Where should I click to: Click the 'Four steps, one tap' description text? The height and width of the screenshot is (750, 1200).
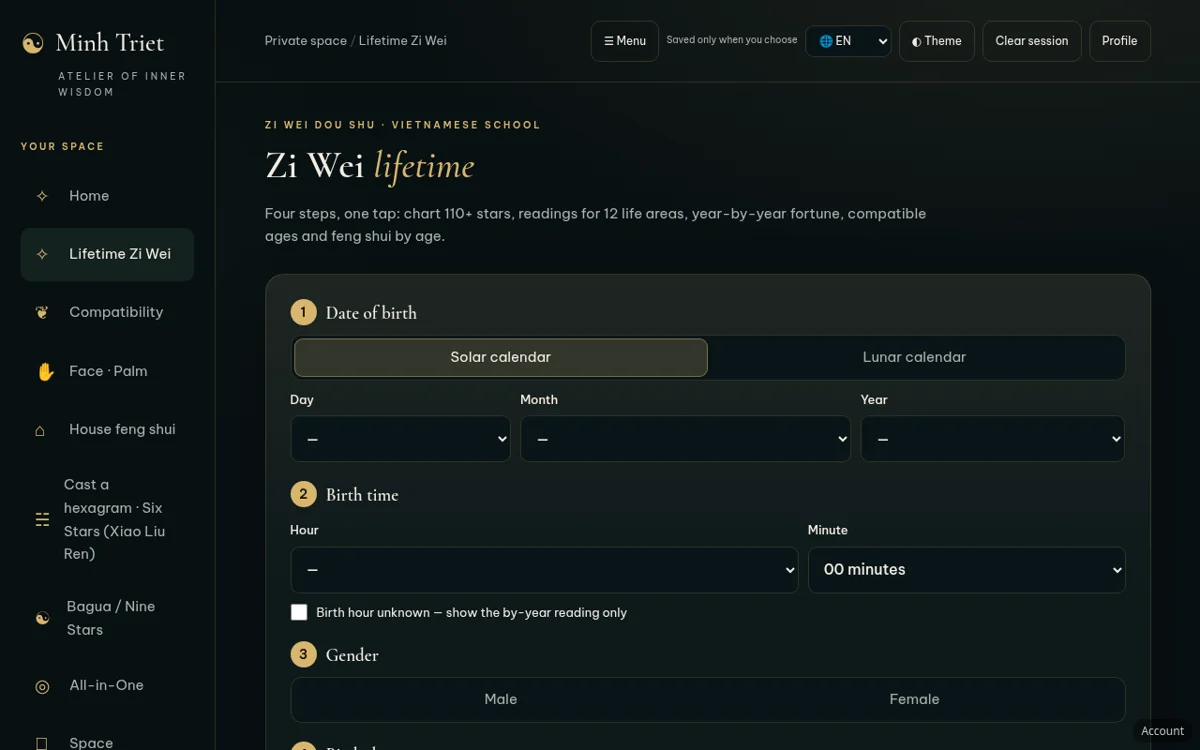click(x=595, y=225)
